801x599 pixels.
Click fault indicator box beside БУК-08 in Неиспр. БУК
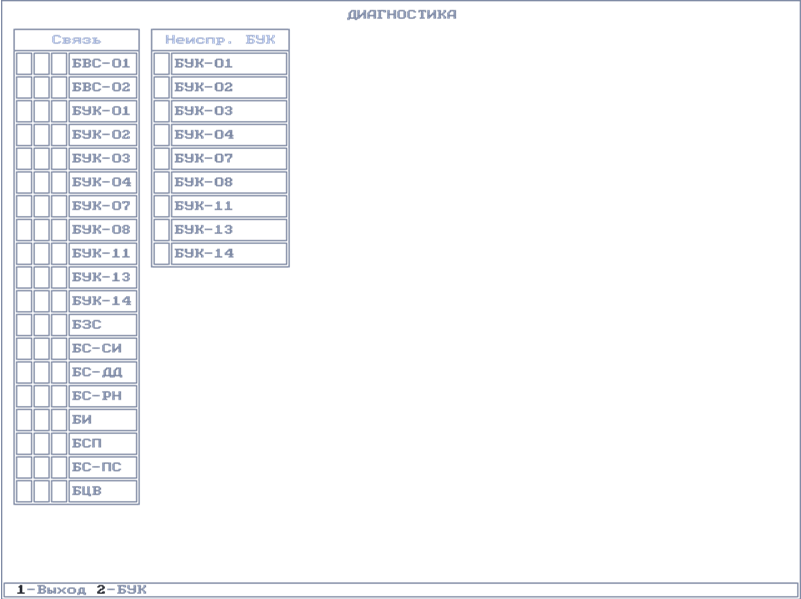161,182
